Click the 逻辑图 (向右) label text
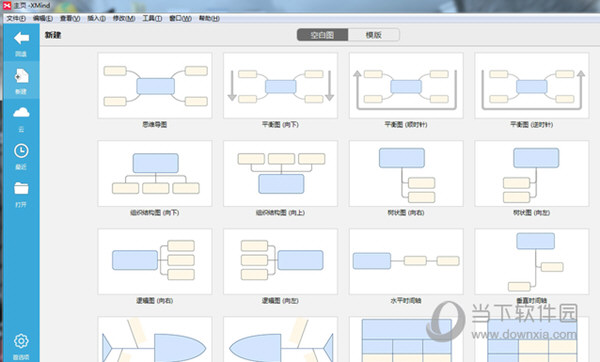 [x=155, y=301]
